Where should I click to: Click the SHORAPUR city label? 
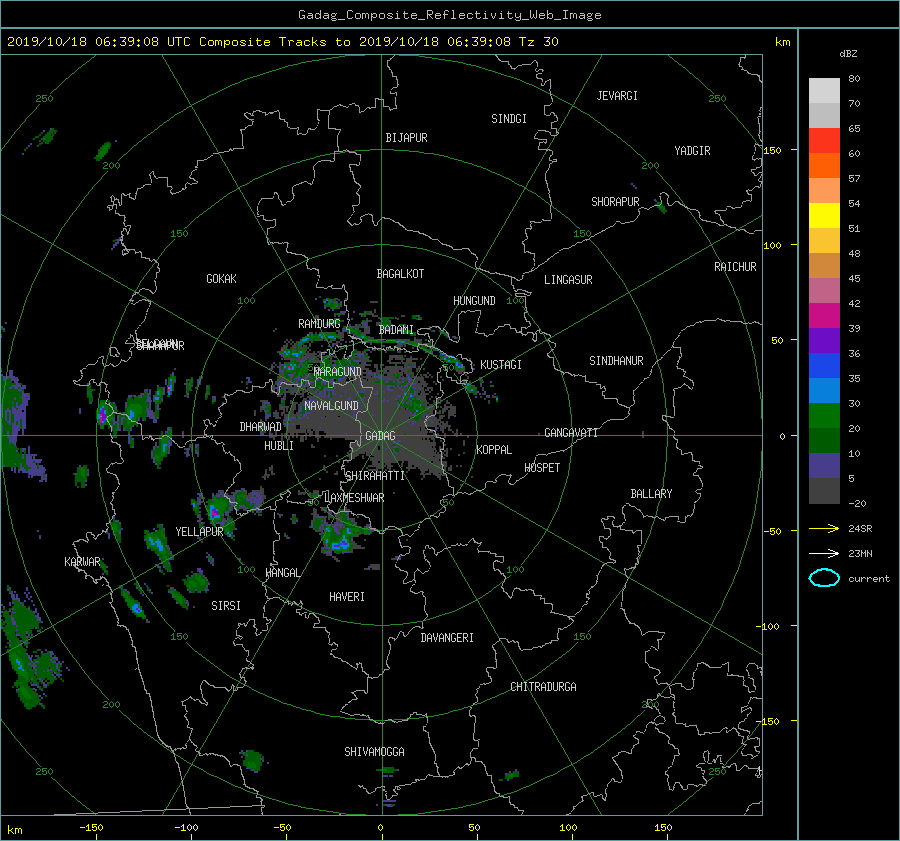[x=615, y=202]
